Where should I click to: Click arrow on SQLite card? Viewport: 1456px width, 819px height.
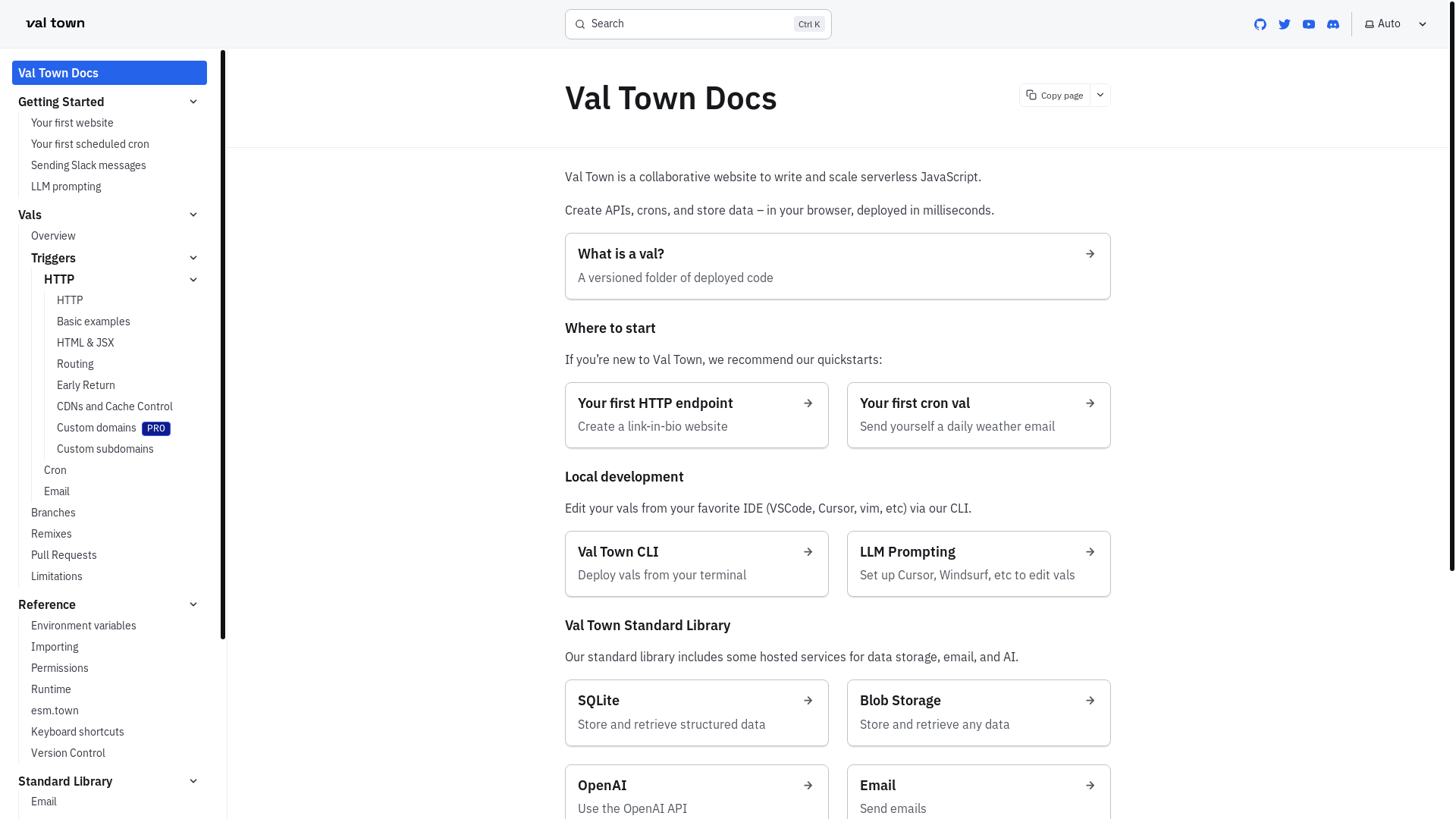pos(808,701)
